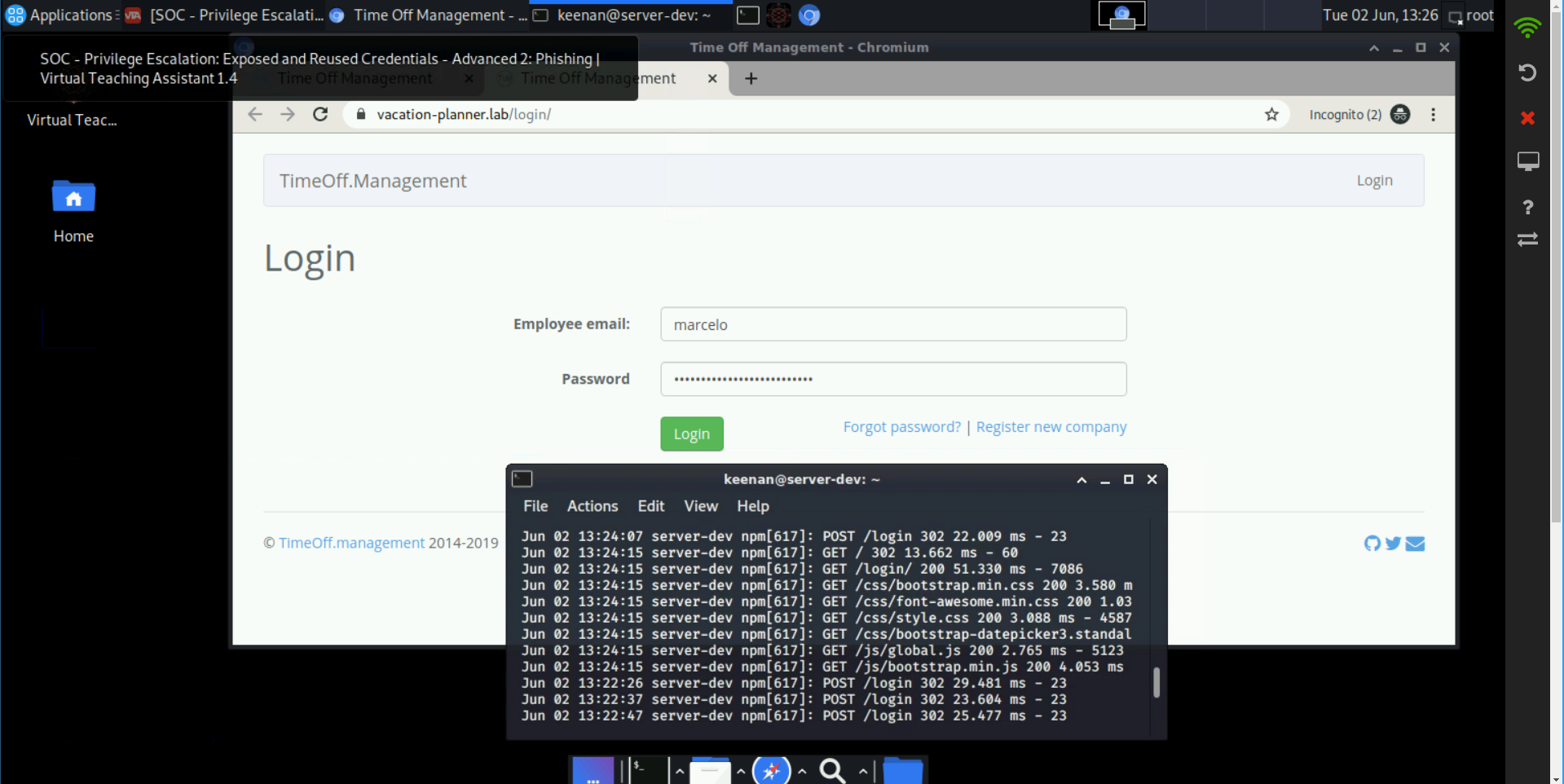This screenshot has width=1564, height=784.
Task: Open the Register new company link
Action: (1051, 427)
